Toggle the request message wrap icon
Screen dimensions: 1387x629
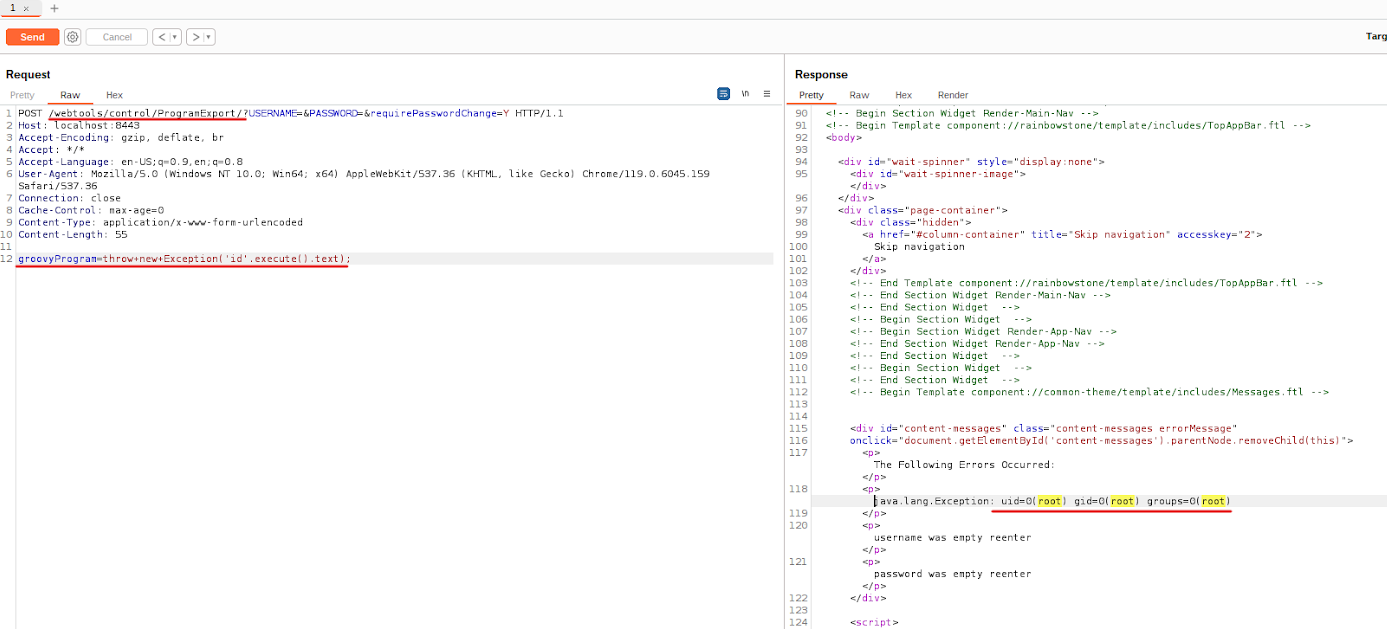point(723,93)
